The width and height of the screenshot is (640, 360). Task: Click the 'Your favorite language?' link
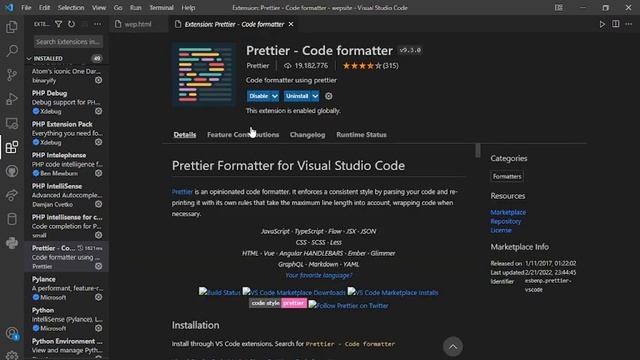pyautogui.click(x=318, y=275)
